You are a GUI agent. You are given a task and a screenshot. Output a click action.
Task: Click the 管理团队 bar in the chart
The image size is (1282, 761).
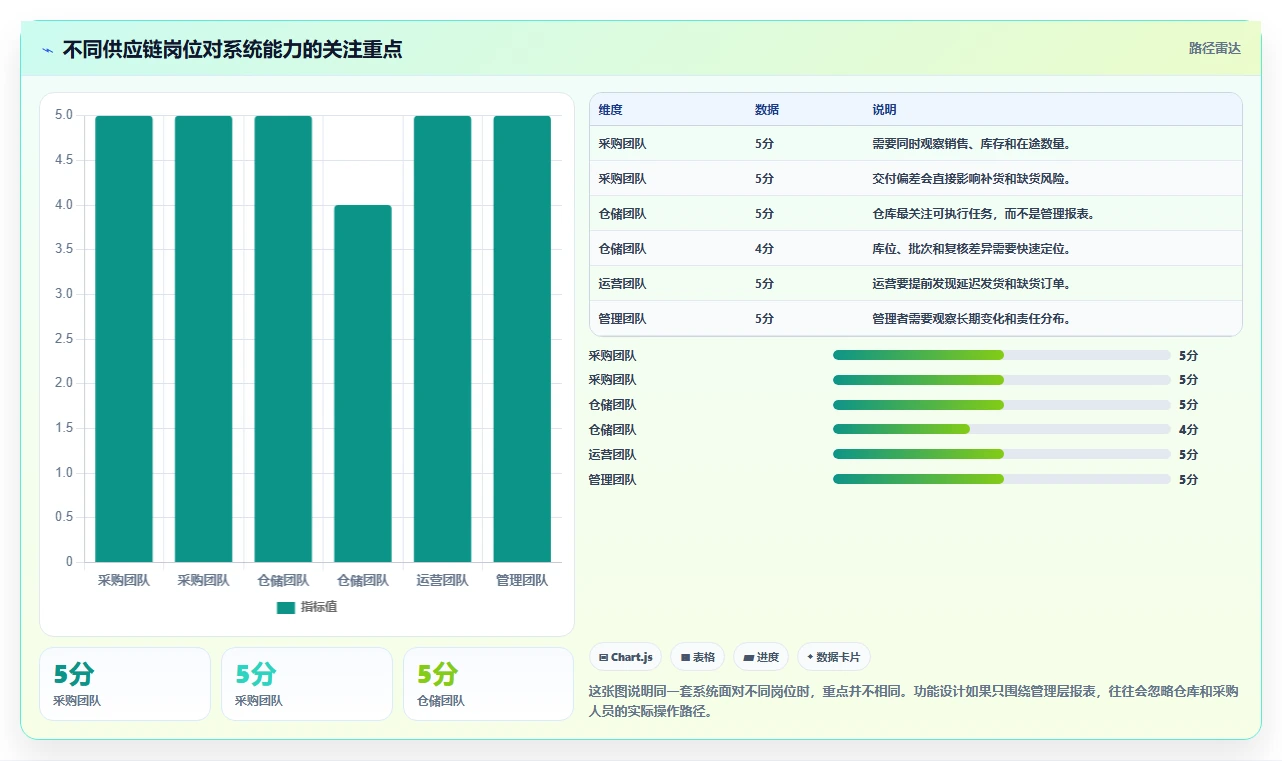tap(522, 339)
